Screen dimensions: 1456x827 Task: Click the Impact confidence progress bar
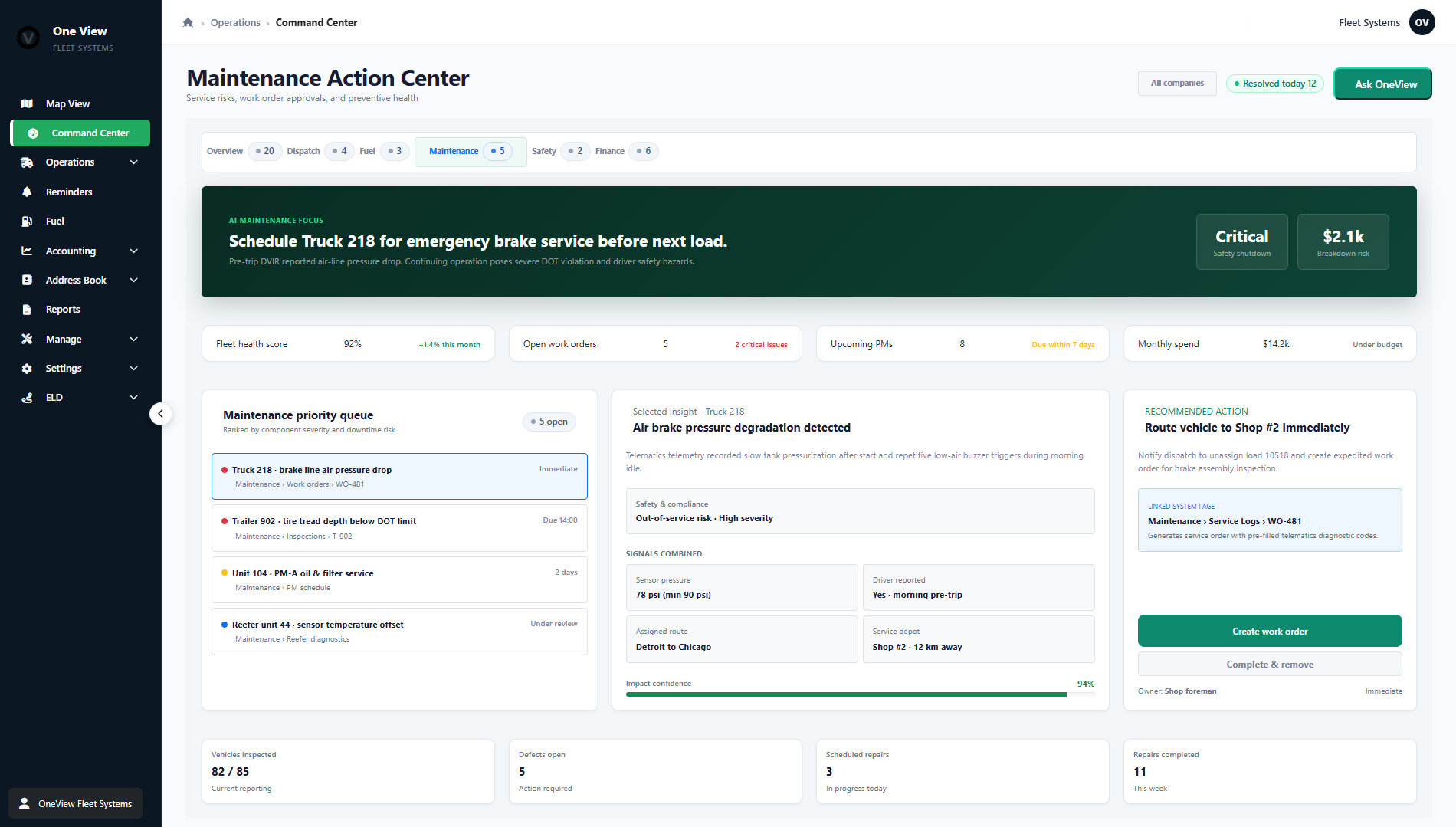point(861,694)
